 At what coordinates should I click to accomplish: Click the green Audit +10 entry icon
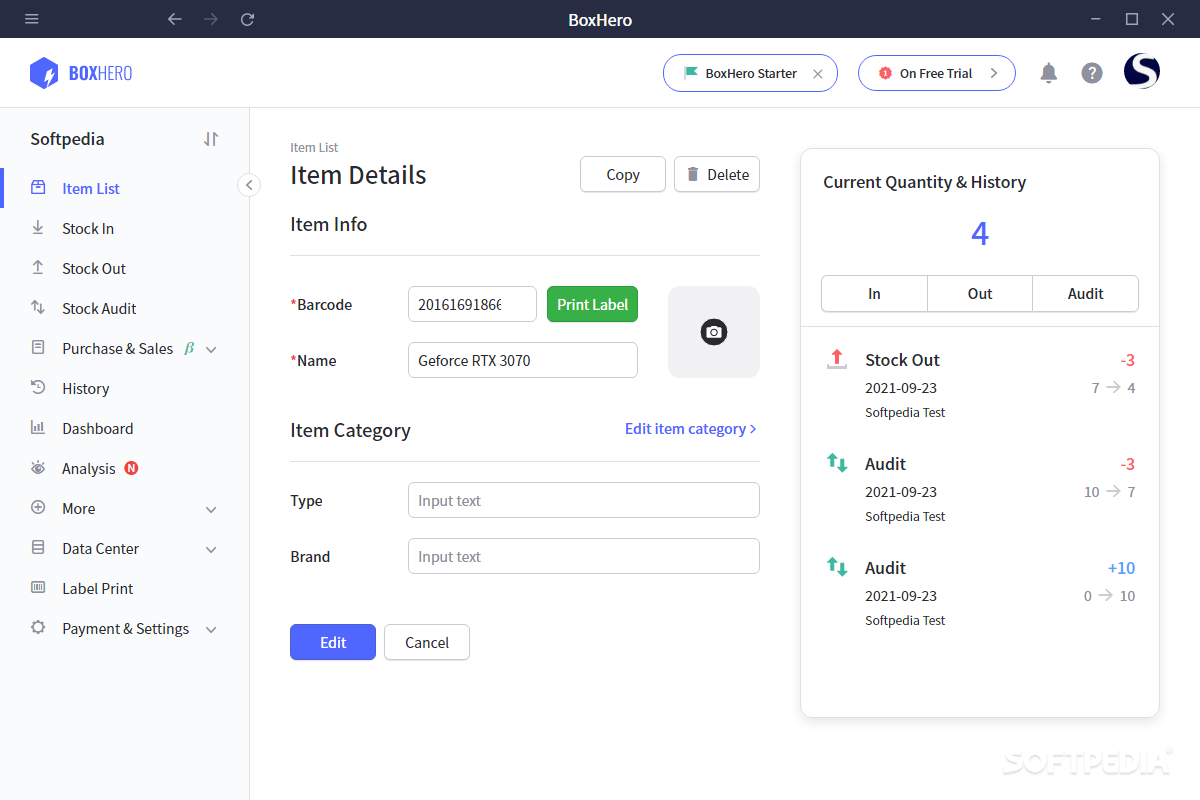click(836, 567)
